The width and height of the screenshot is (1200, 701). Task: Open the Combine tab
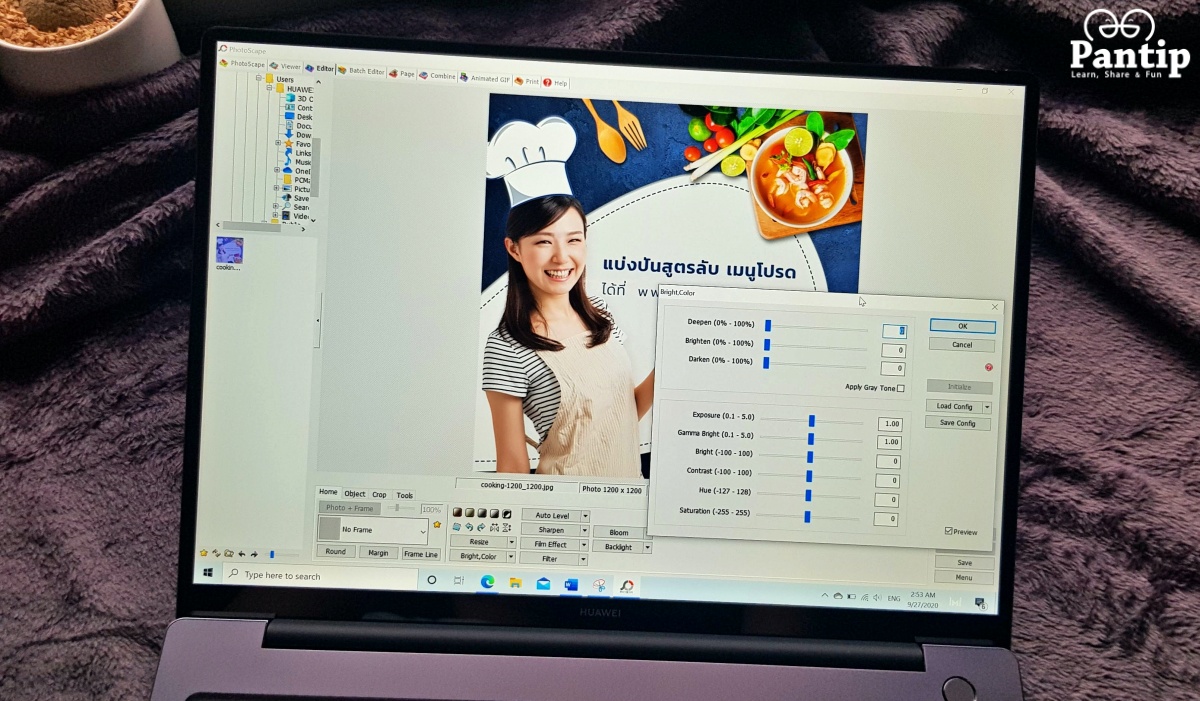coord(438,76)
